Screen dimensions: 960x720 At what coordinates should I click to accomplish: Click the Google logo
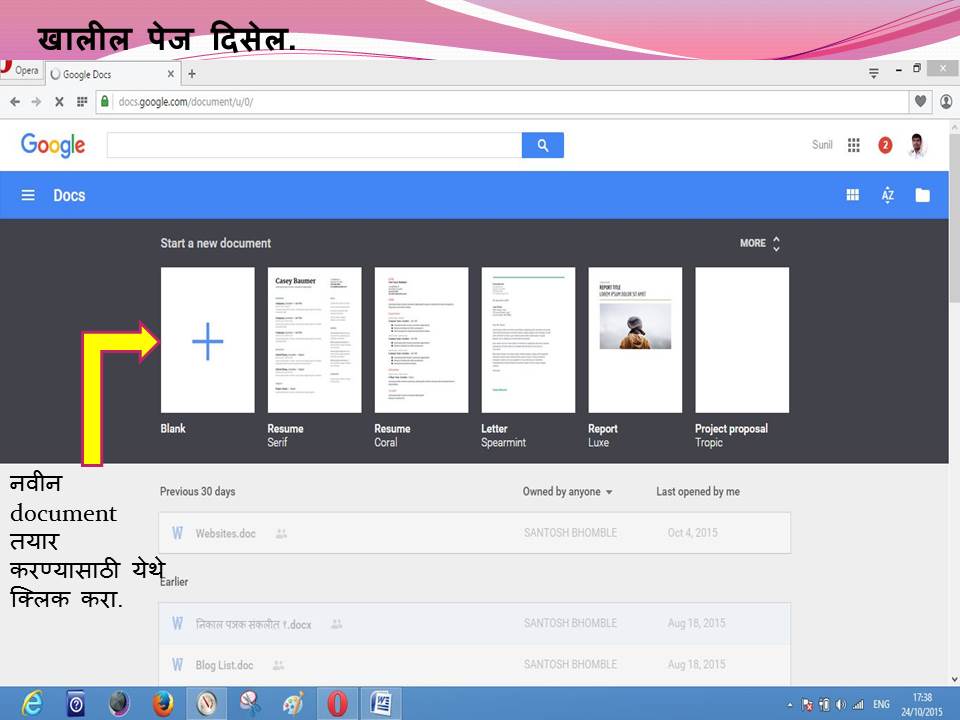click(53, 145)
